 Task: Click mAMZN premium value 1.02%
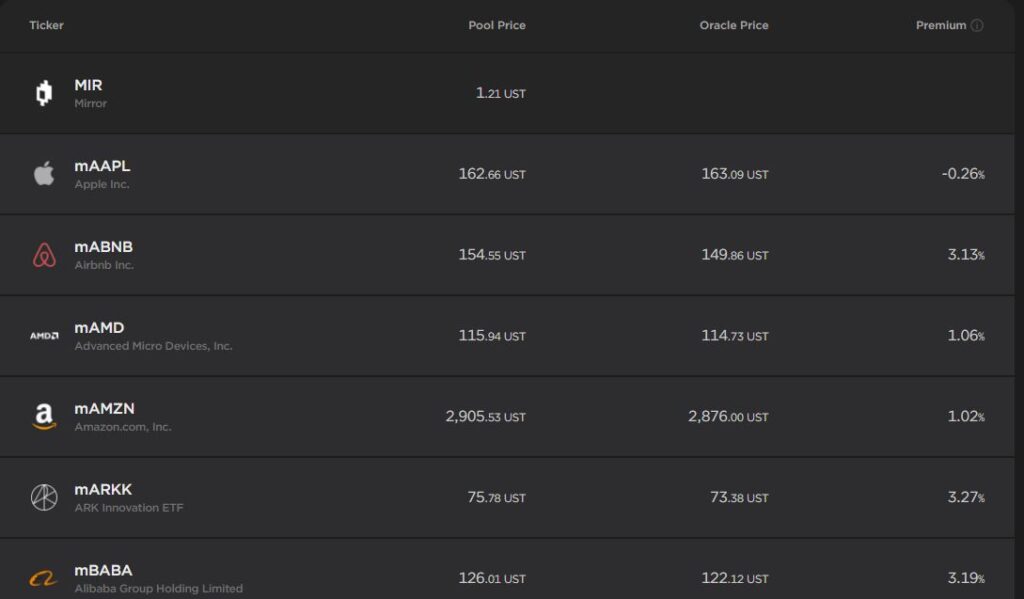pos(967,417)
